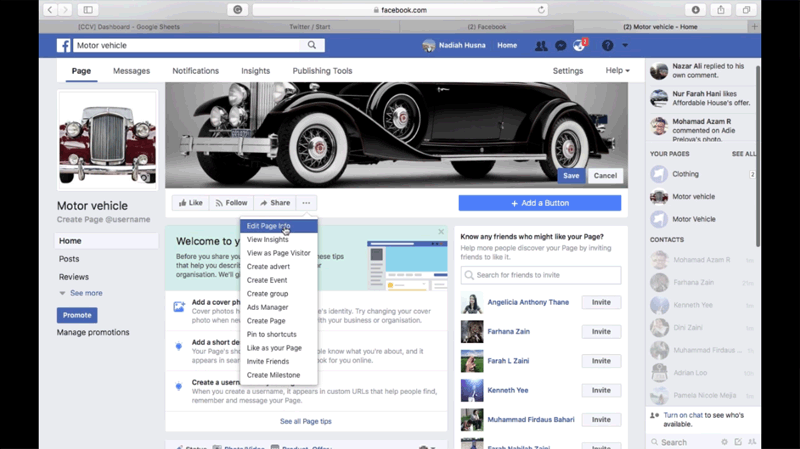800x449 pixels.
Task: Open the notifications globe icon
Action: pos(579,46)
